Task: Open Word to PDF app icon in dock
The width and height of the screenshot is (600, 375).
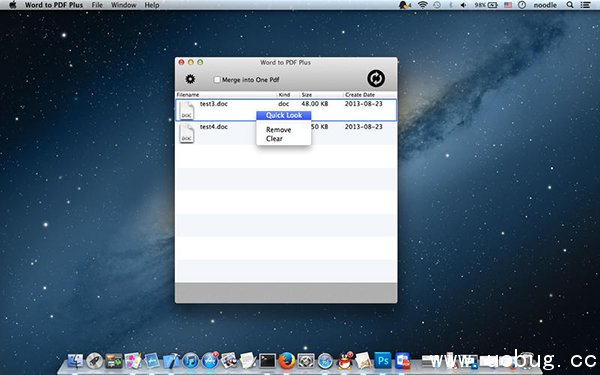Action: 402,360
